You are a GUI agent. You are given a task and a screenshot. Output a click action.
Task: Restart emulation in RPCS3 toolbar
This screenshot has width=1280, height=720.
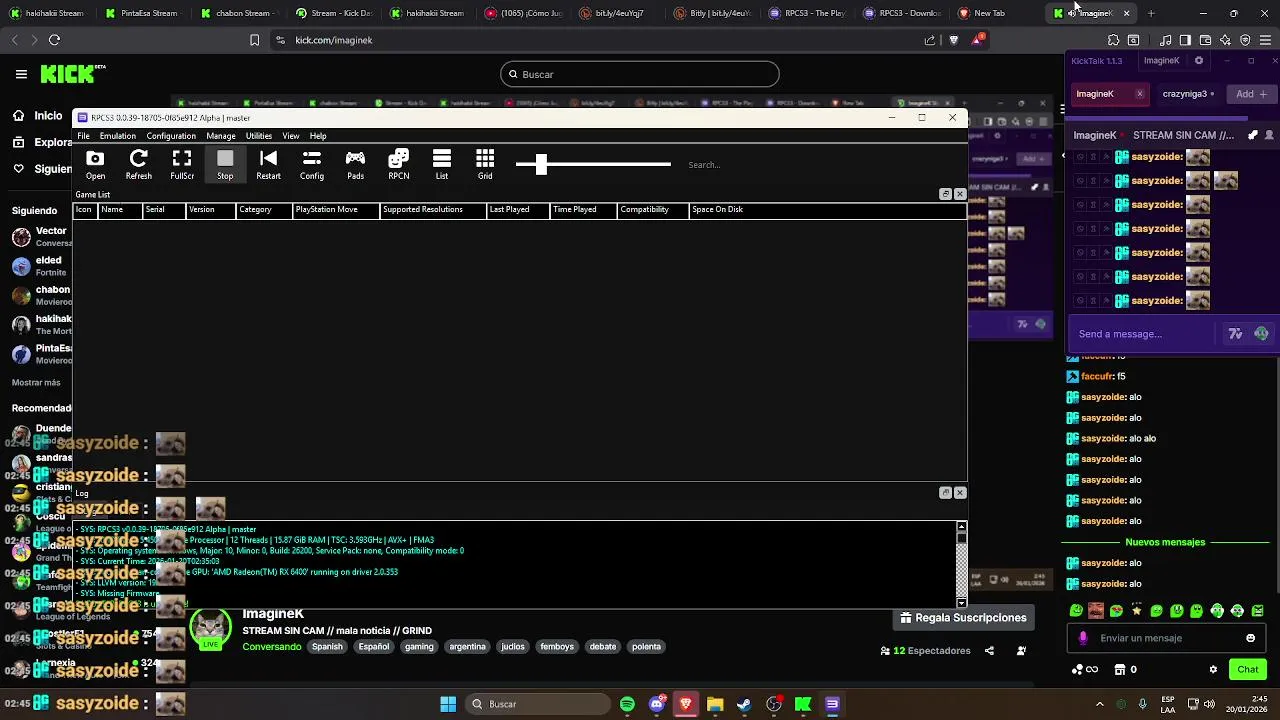268,165
